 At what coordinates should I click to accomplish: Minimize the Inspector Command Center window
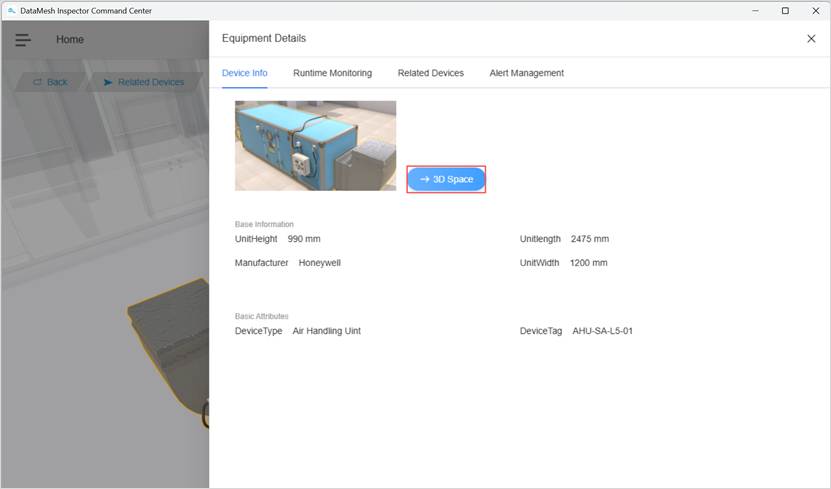[755, 10]
